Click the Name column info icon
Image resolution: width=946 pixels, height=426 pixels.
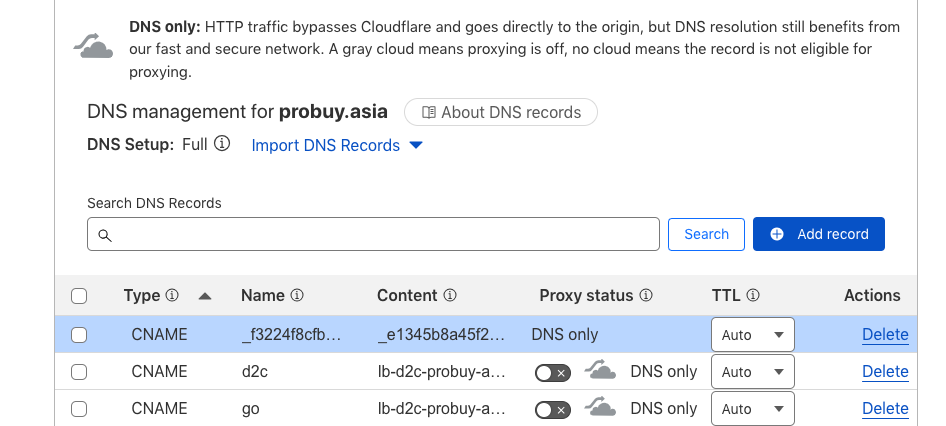297,296
